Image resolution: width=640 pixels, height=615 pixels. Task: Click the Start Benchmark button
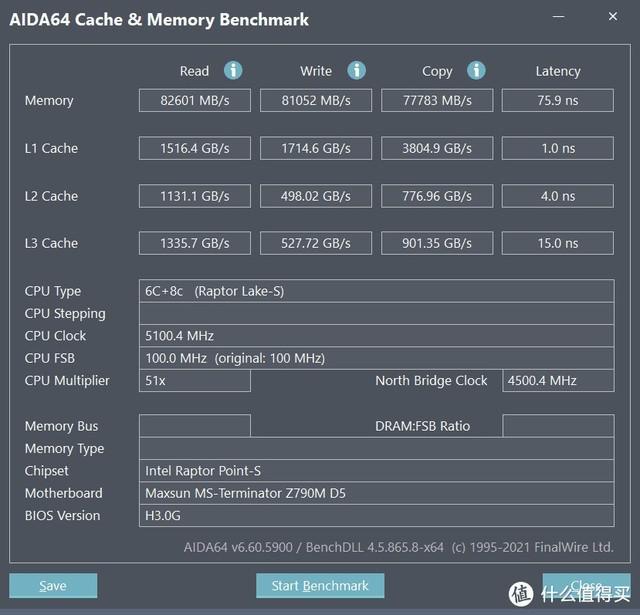tap(320, 586)
